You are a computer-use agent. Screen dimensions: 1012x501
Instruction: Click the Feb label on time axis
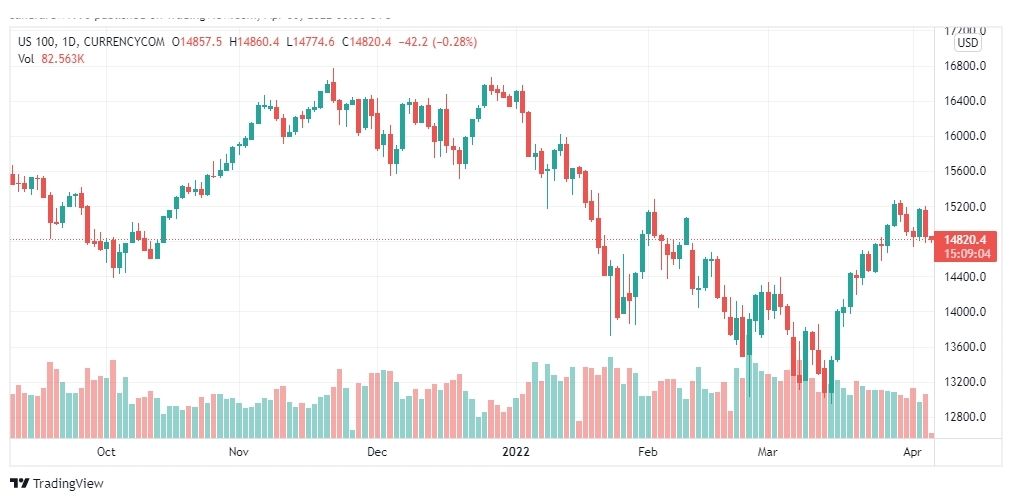[647, 451]
